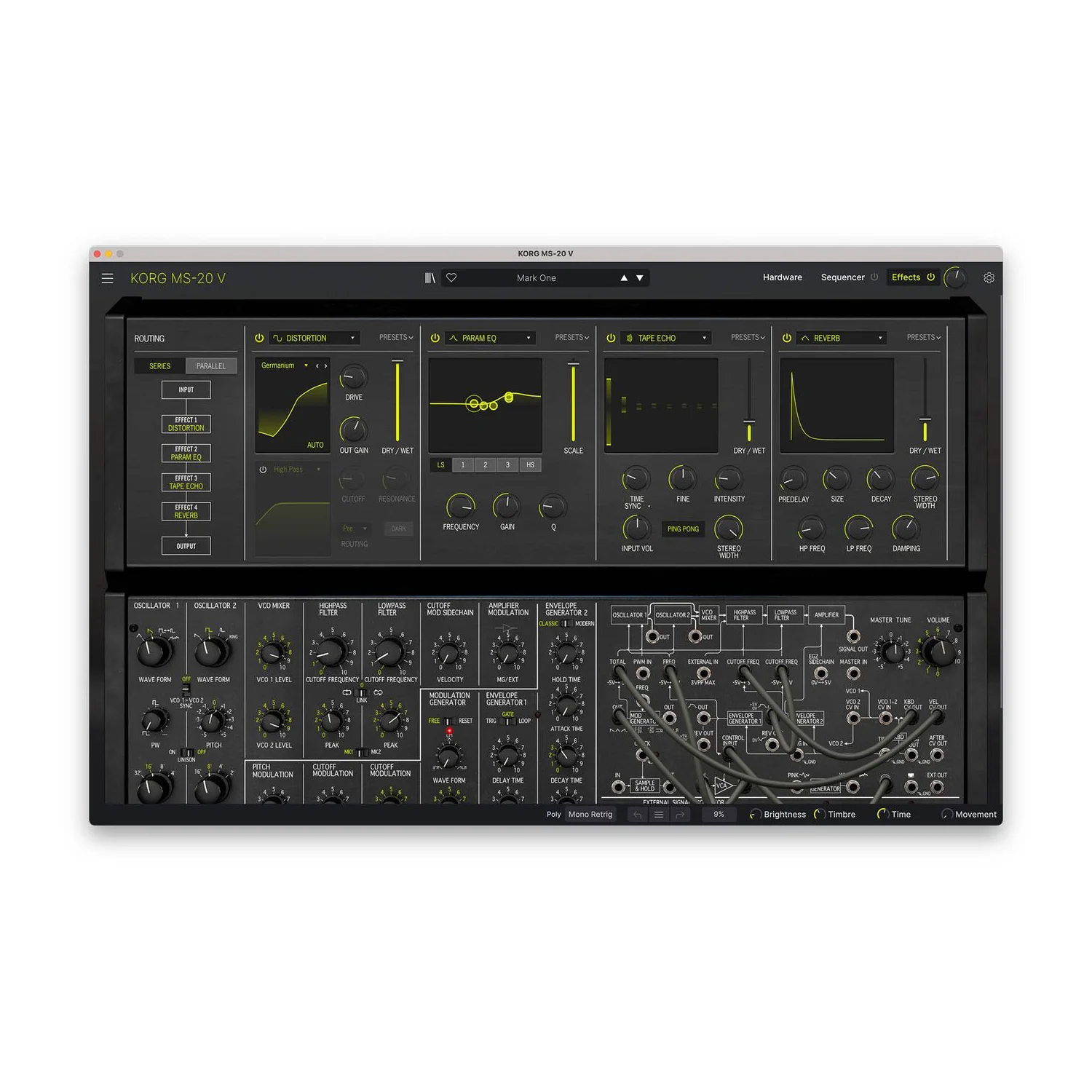Screen dimensions: 1092x1092
Task: Go to previous preset with up arrow
Action: (x=624, y=278)
